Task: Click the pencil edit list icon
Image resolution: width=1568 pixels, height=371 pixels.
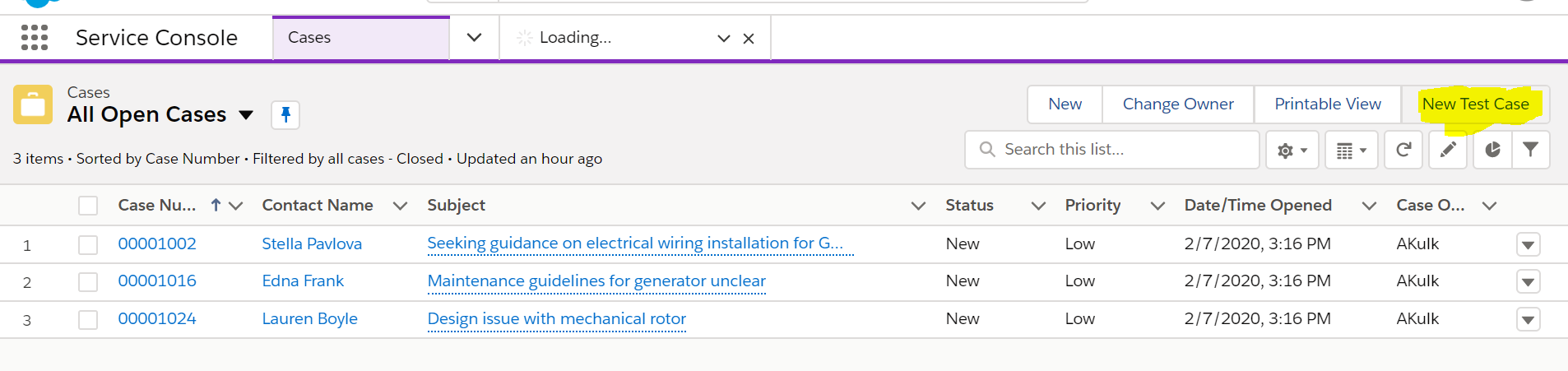Action: 1448,150
